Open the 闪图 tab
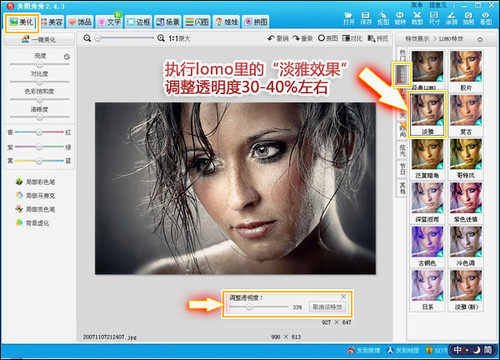 tap(197, 22)
